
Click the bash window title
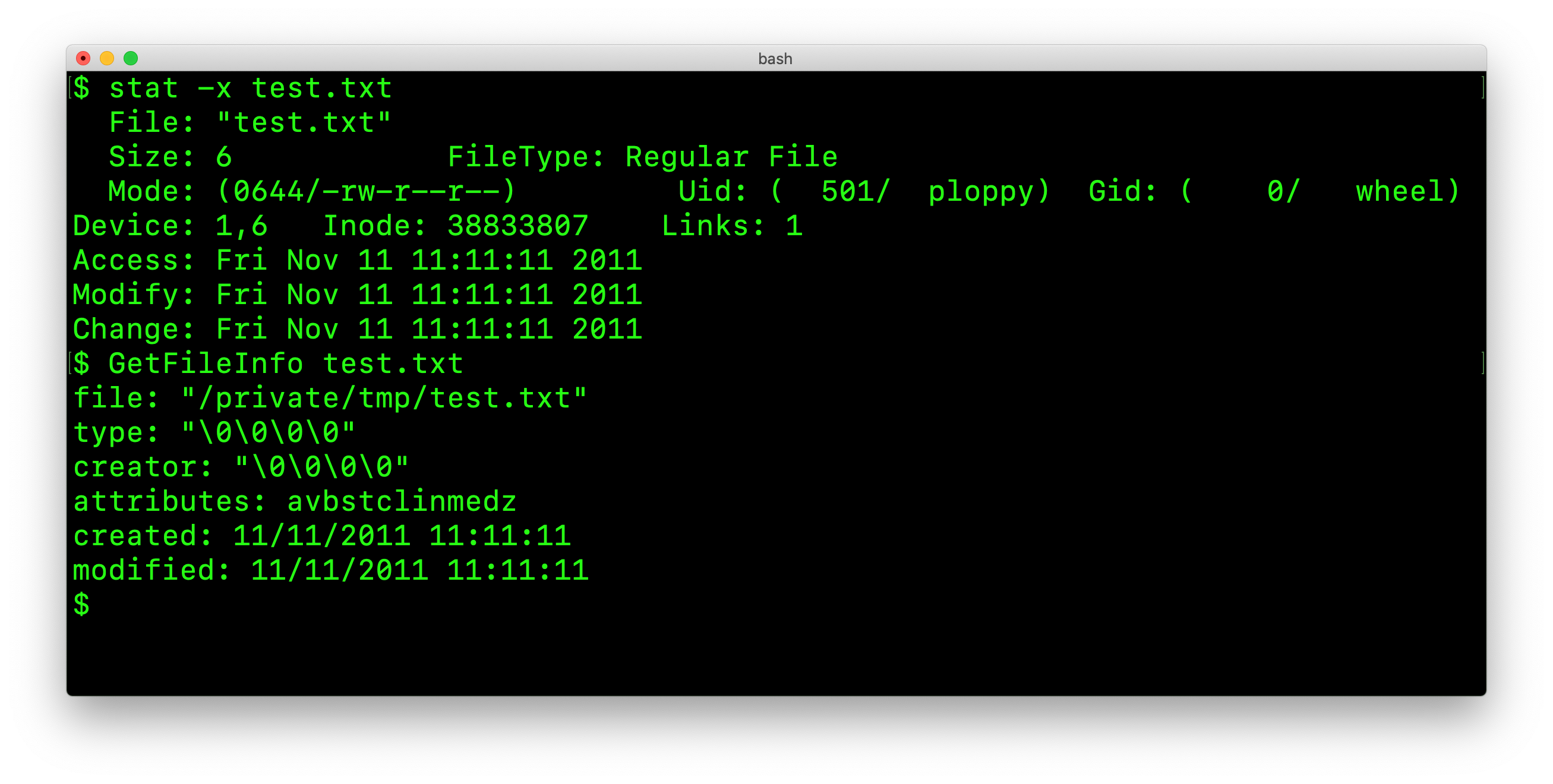[775, 58]
